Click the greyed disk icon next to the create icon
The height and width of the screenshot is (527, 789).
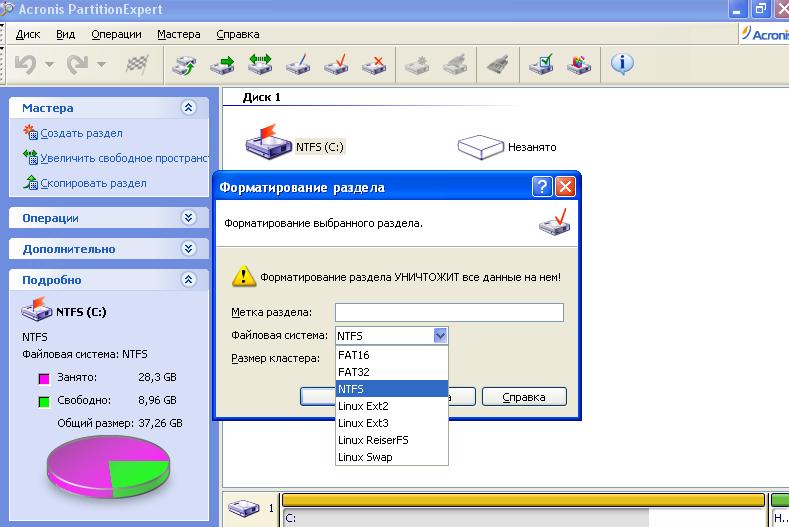tap(455, 65)
